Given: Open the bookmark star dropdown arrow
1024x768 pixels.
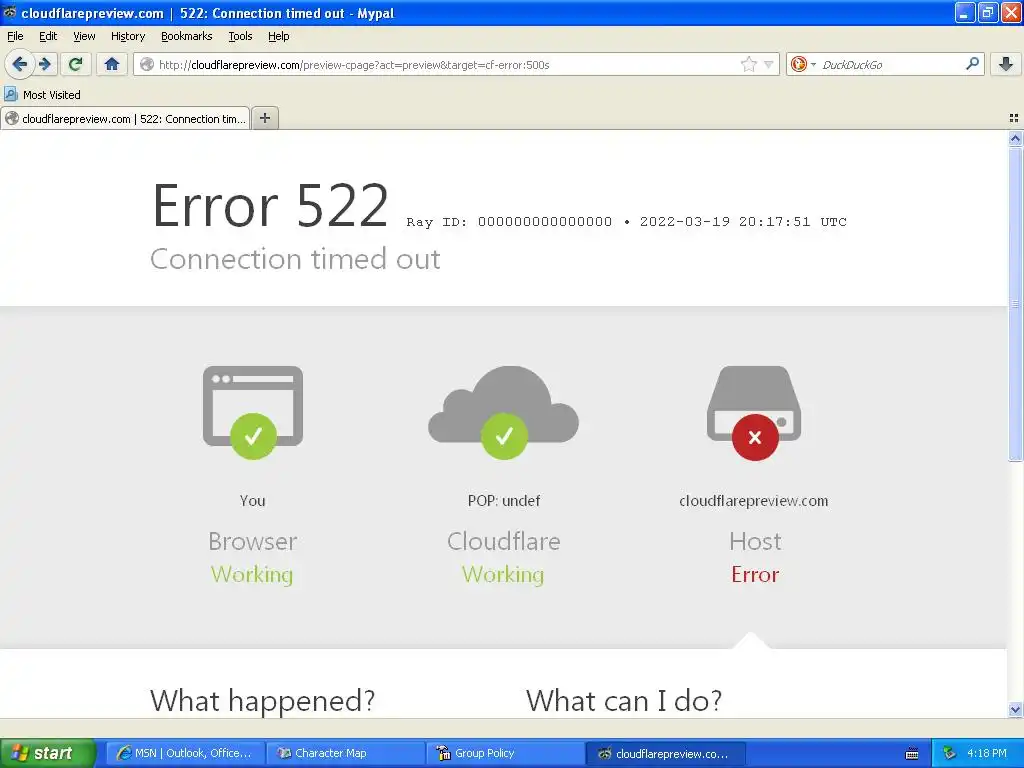Looking at the screenshot, I should click(x=769, y=64).
